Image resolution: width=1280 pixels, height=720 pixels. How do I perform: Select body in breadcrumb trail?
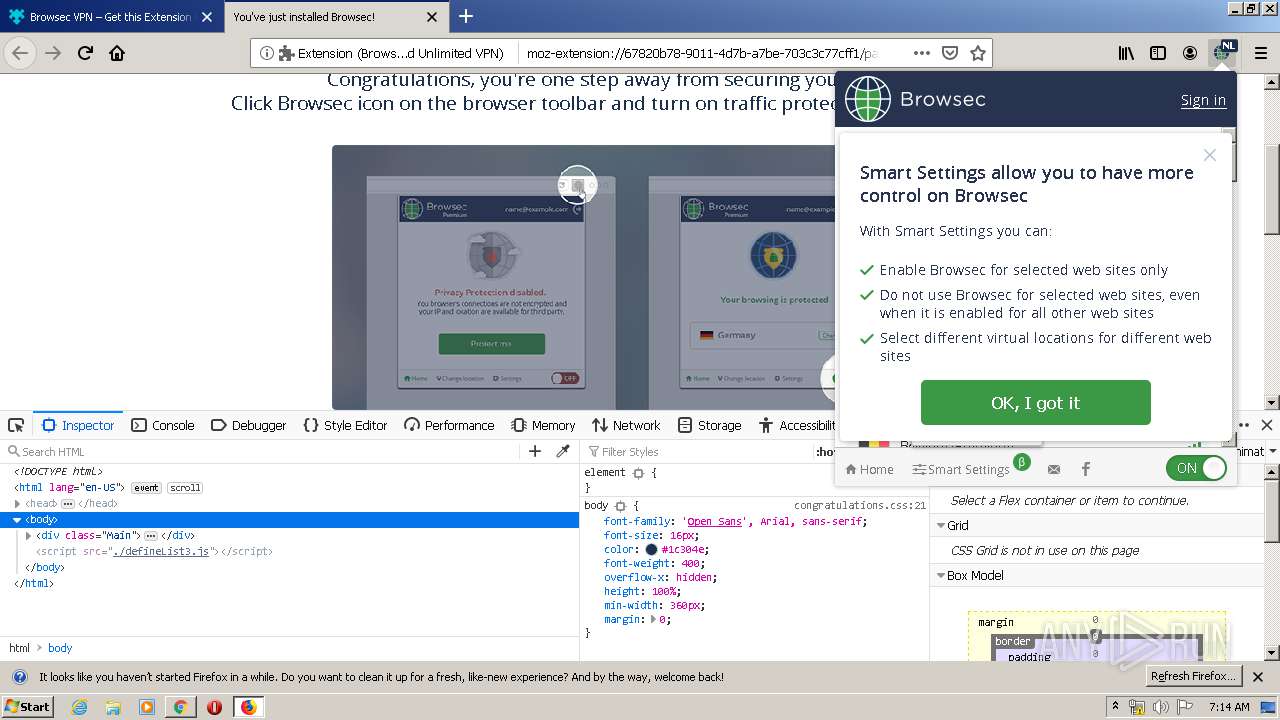pos(60,648)
